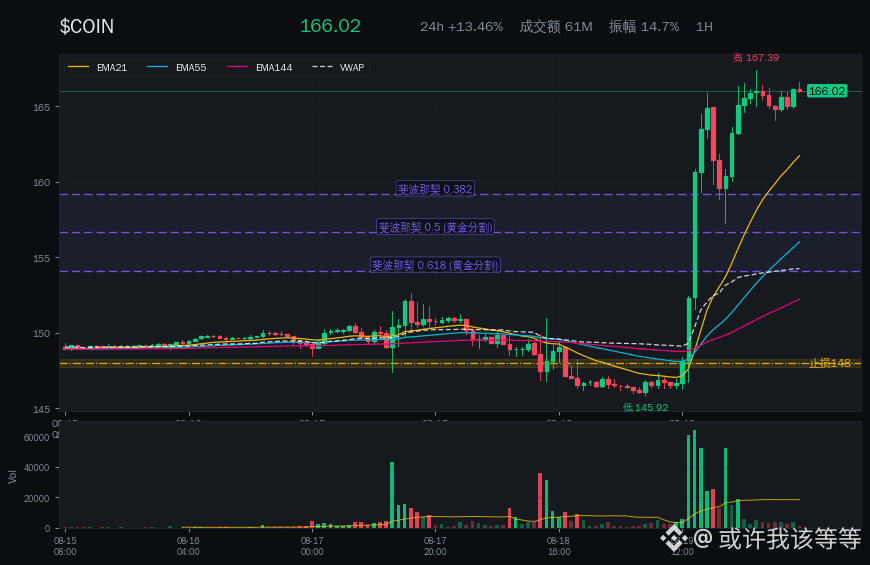Click the $COIN ticker title
The width and height of the screenshot is (870, 565).
pyautogui.click(x=87, y=26)
